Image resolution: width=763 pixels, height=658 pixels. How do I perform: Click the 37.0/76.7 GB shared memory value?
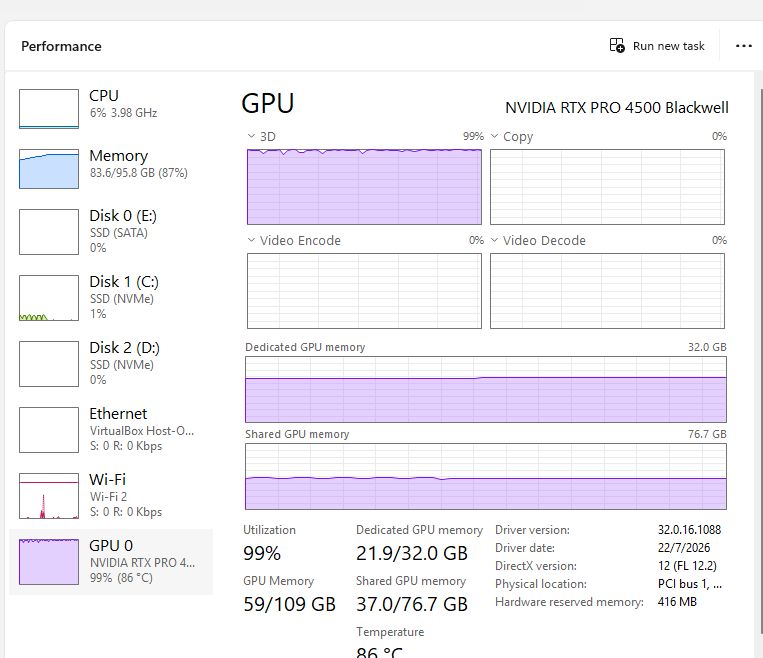pos(412,604)
